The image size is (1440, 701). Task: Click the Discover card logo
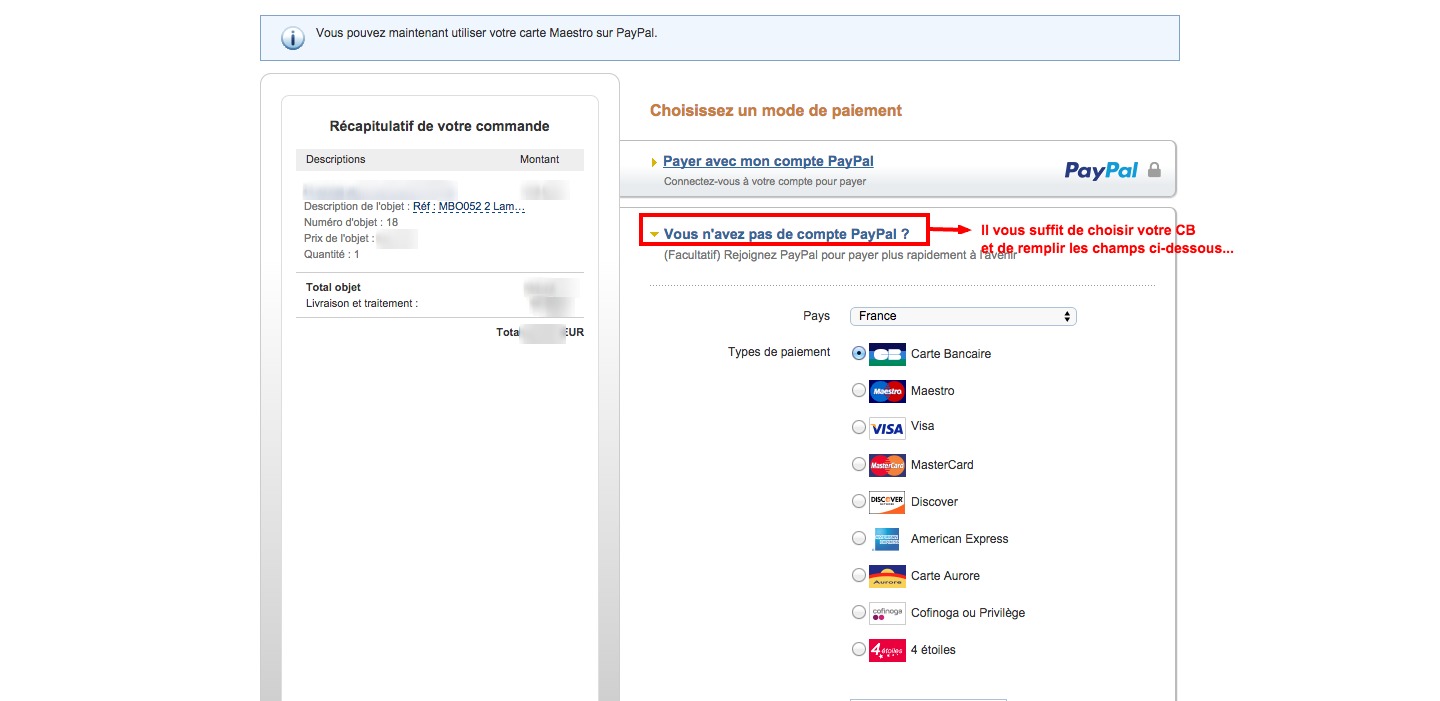click(887, 502)
